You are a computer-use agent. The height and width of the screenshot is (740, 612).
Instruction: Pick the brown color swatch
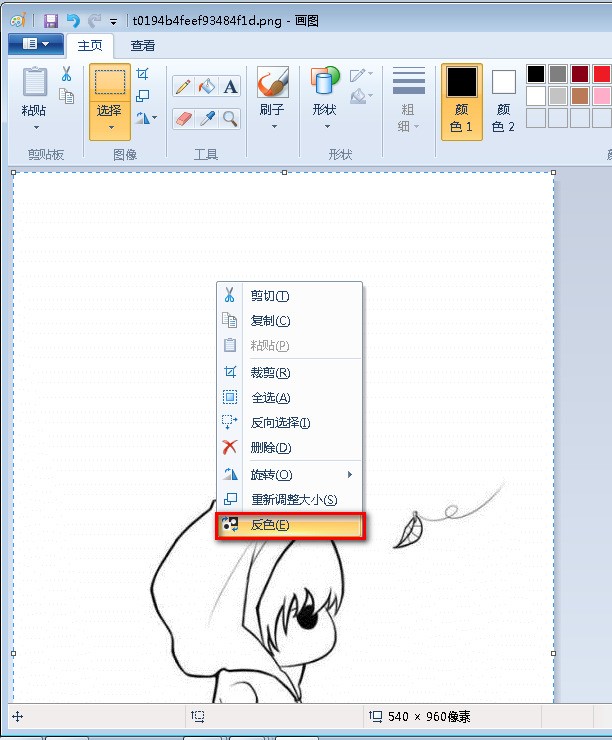580,96
